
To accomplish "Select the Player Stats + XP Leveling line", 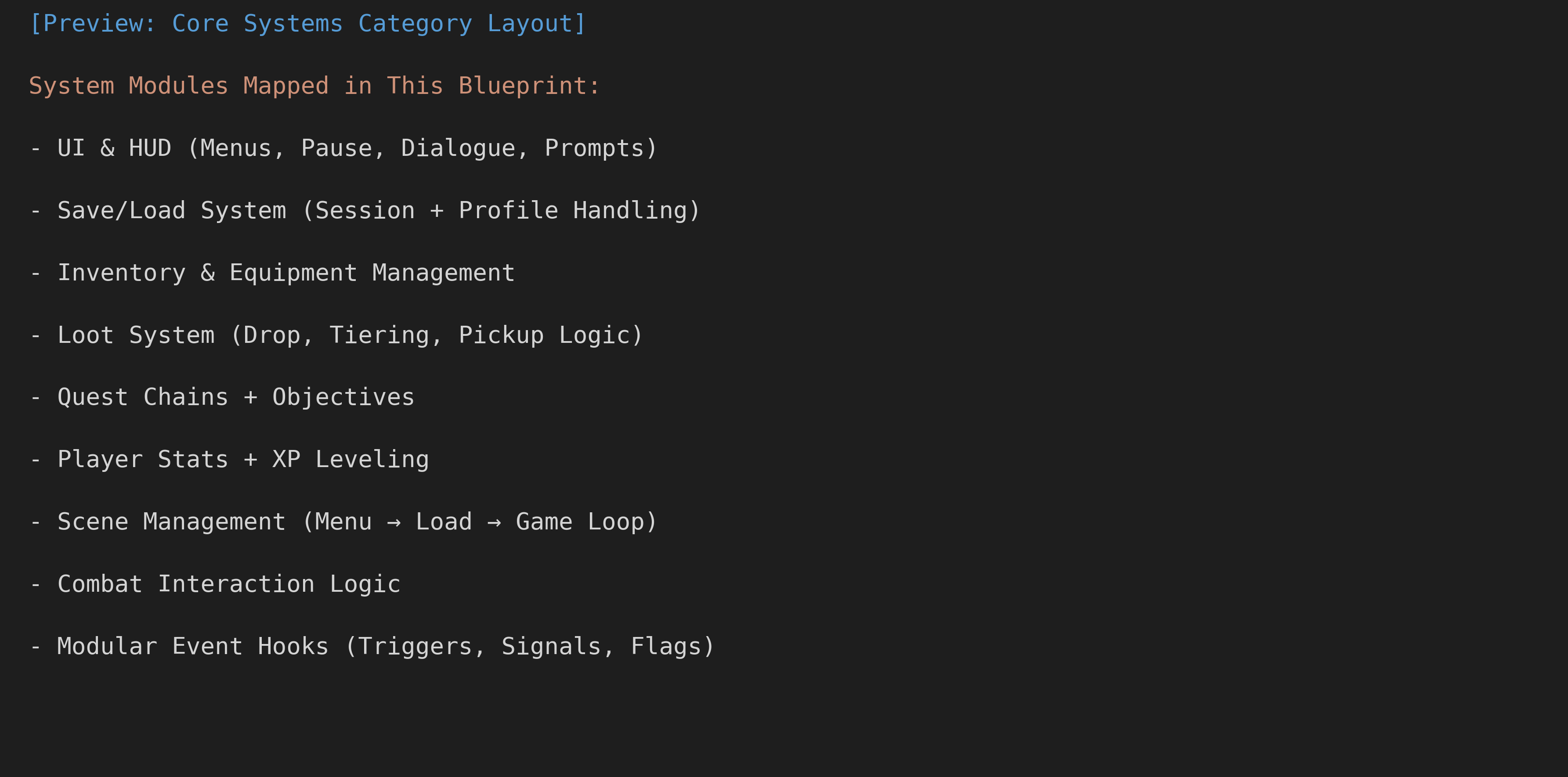I will [229, 459].
